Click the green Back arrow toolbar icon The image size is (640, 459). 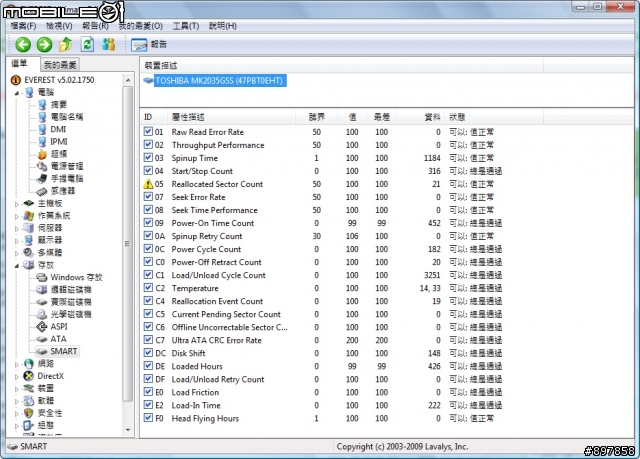click(23, 44)
